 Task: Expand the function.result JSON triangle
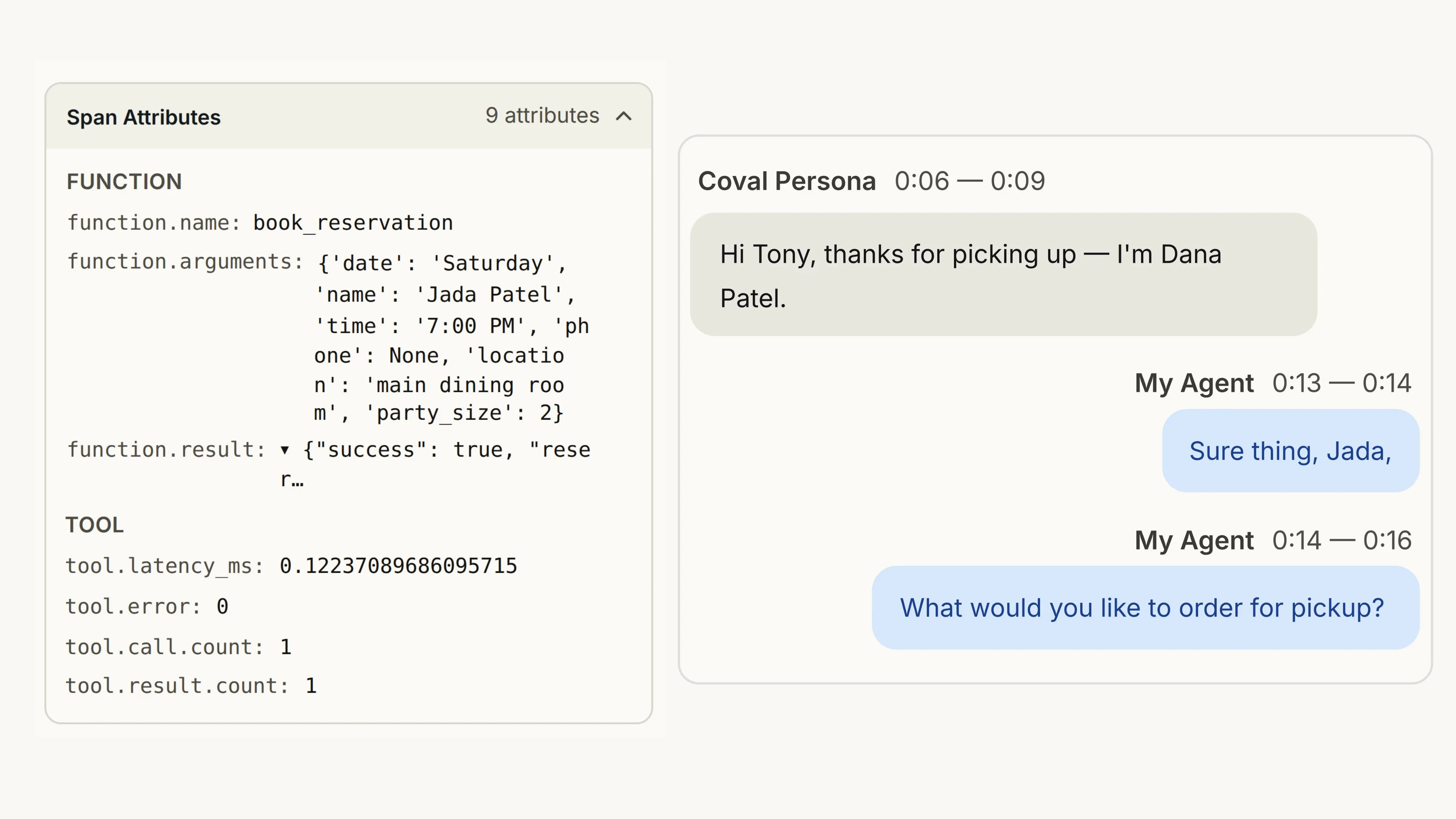285,450
